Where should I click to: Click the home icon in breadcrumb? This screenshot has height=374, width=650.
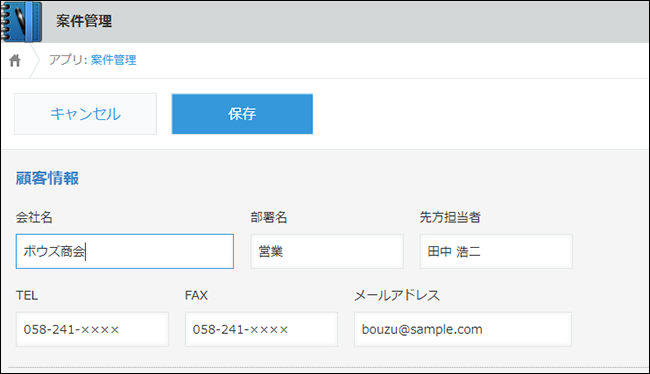15,61
